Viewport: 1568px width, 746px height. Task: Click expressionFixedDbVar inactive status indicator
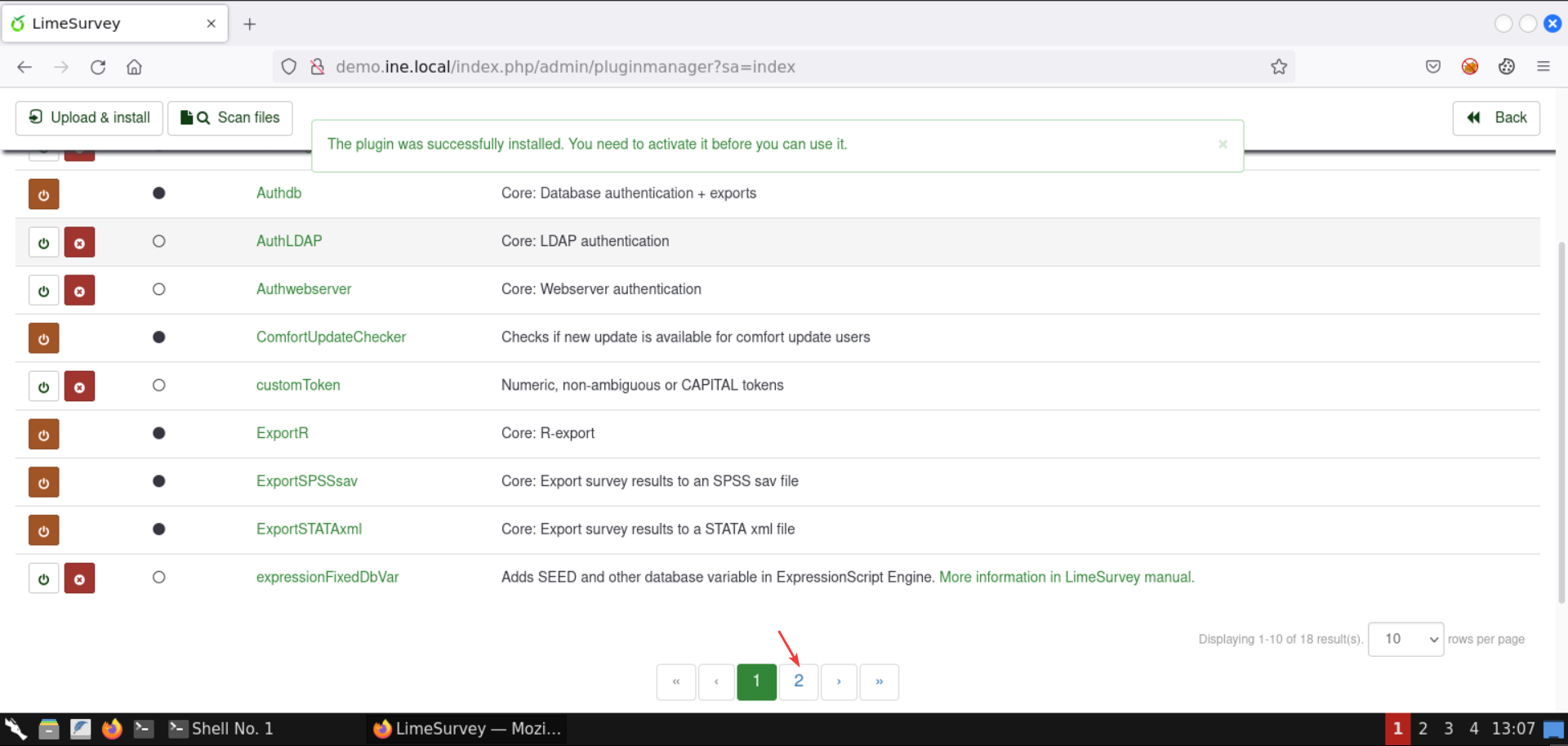click(159, 577)
